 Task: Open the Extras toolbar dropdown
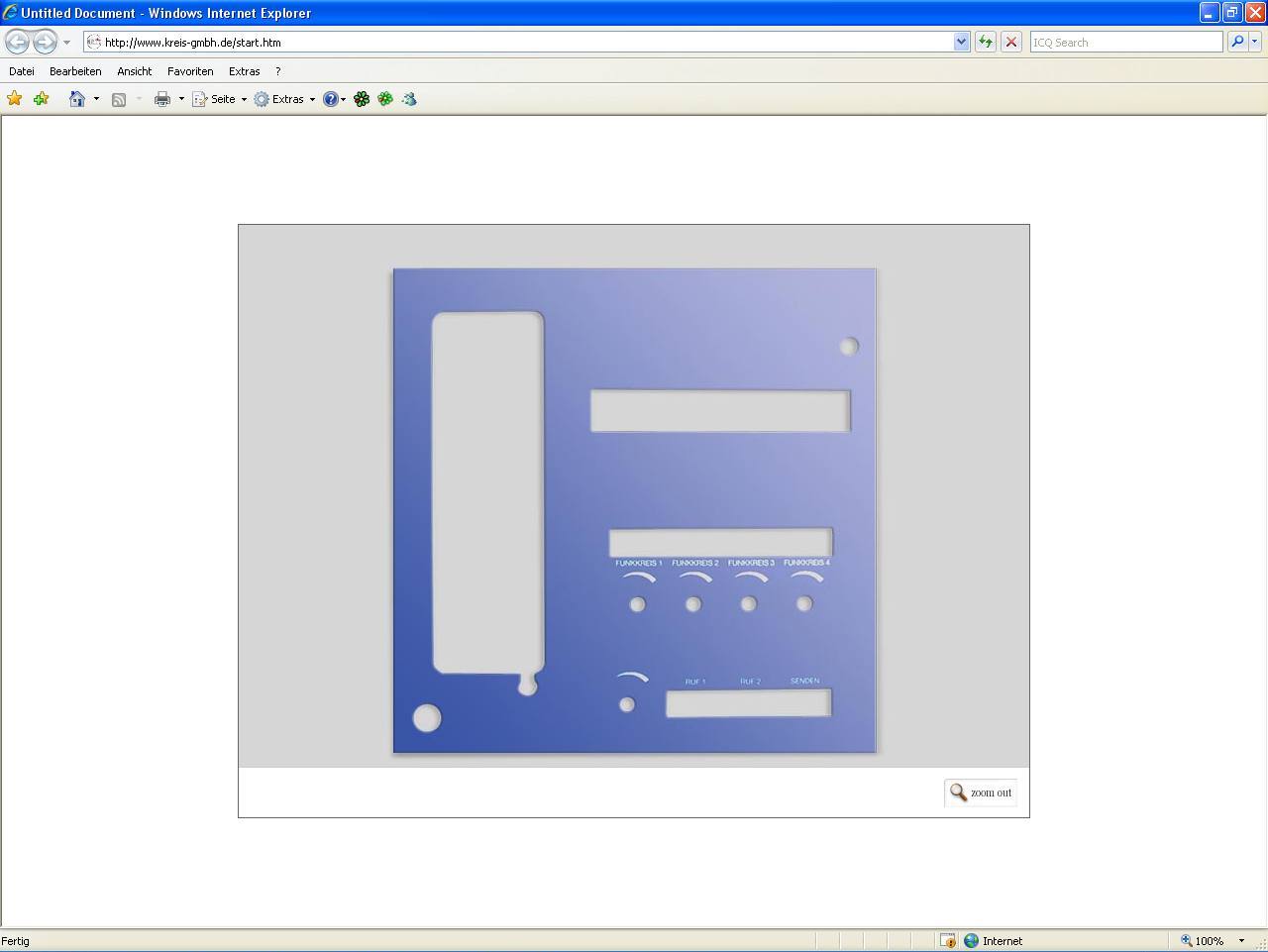pyautogui.click(x=312, y=99)
